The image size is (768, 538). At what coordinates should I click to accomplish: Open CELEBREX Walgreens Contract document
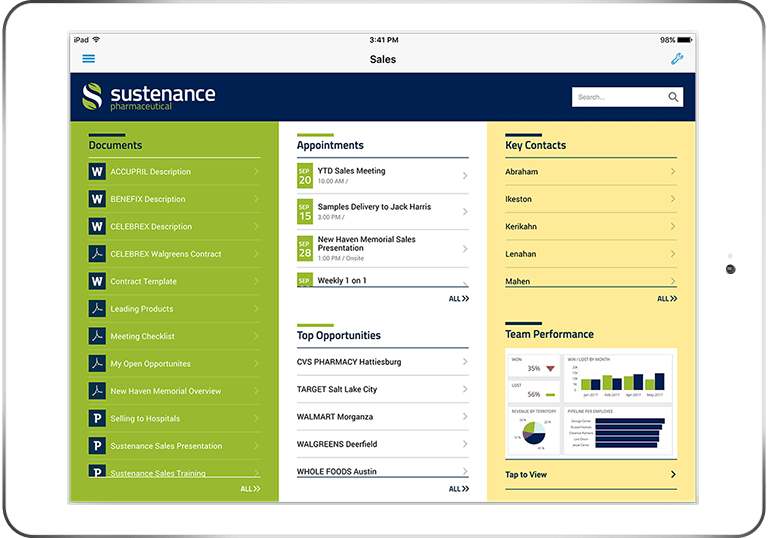174,254
